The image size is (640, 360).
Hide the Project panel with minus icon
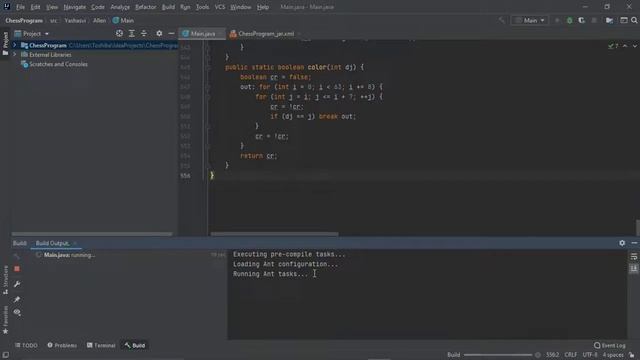coord(171,33)
